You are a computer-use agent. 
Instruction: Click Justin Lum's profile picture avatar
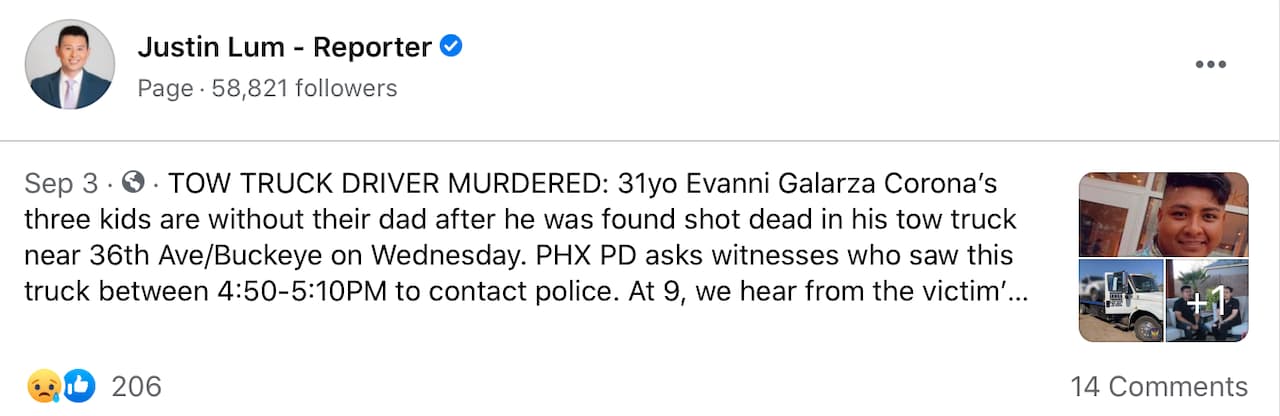coord(69,64)
